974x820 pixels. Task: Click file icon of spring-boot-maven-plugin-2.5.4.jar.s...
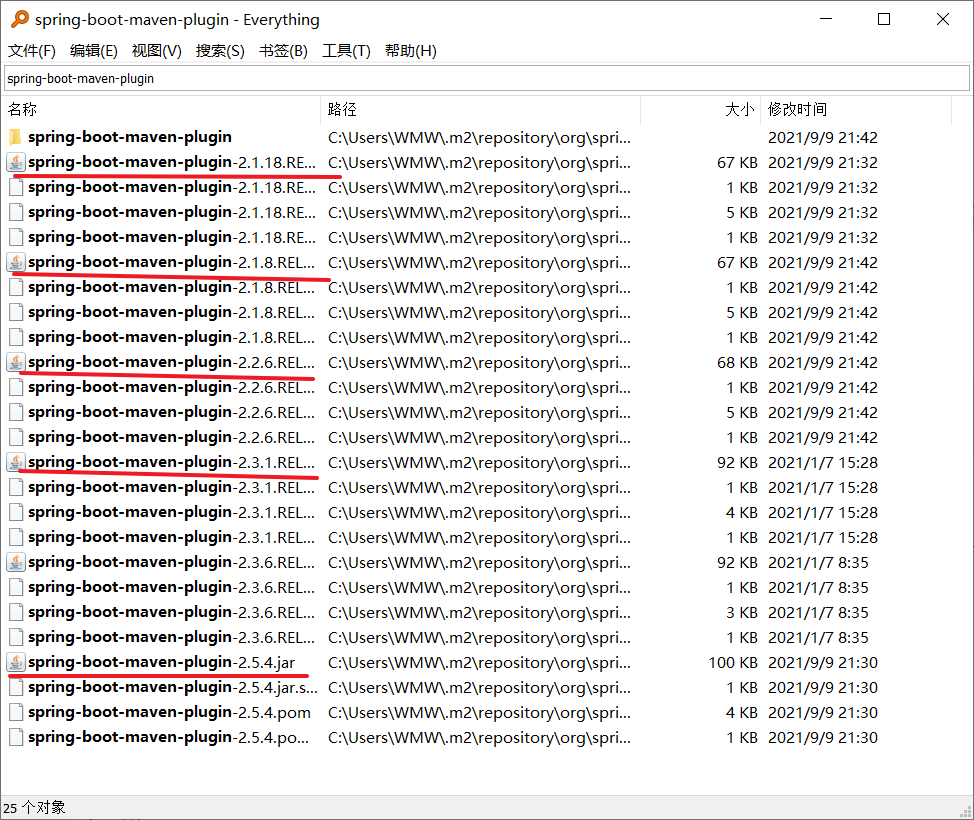click(16, 688)
